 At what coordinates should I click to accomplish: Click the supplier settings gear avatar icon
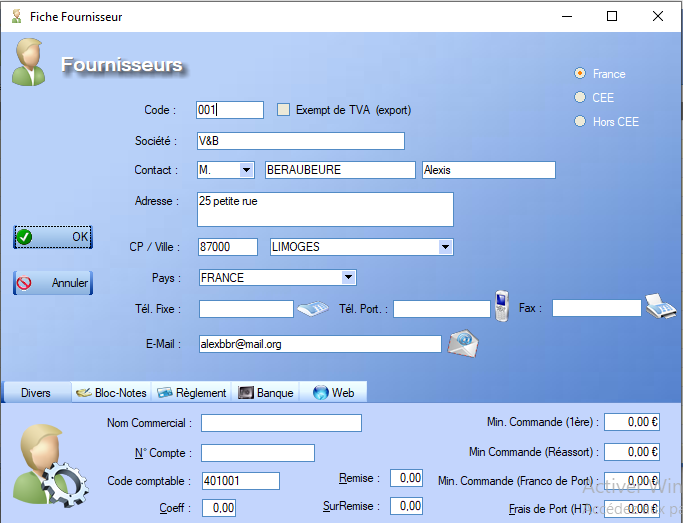[47, 464]
